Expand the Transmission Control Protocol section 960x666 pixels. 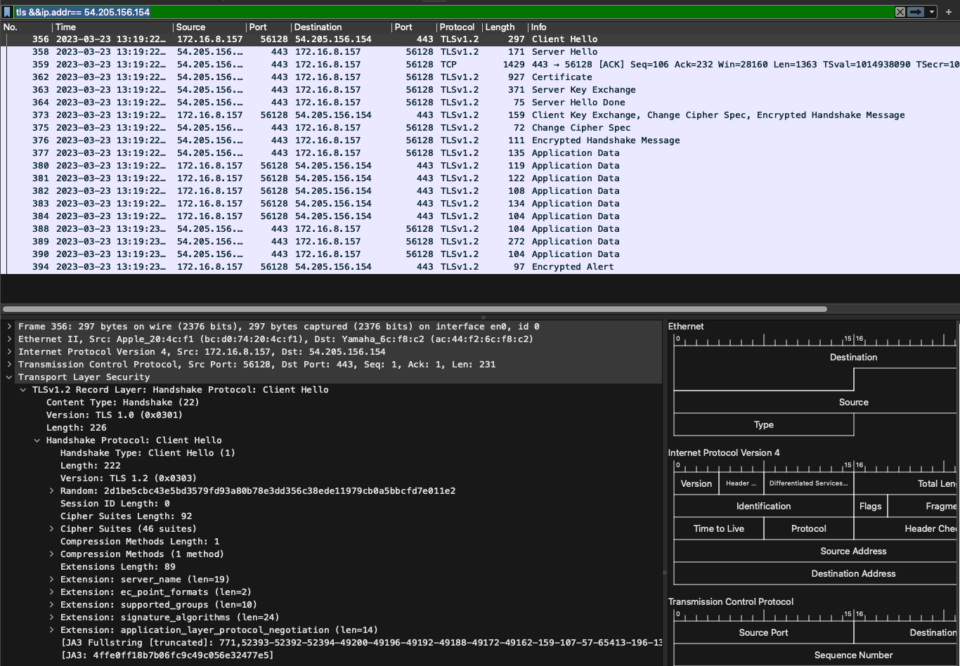click(x=10, y=364)
